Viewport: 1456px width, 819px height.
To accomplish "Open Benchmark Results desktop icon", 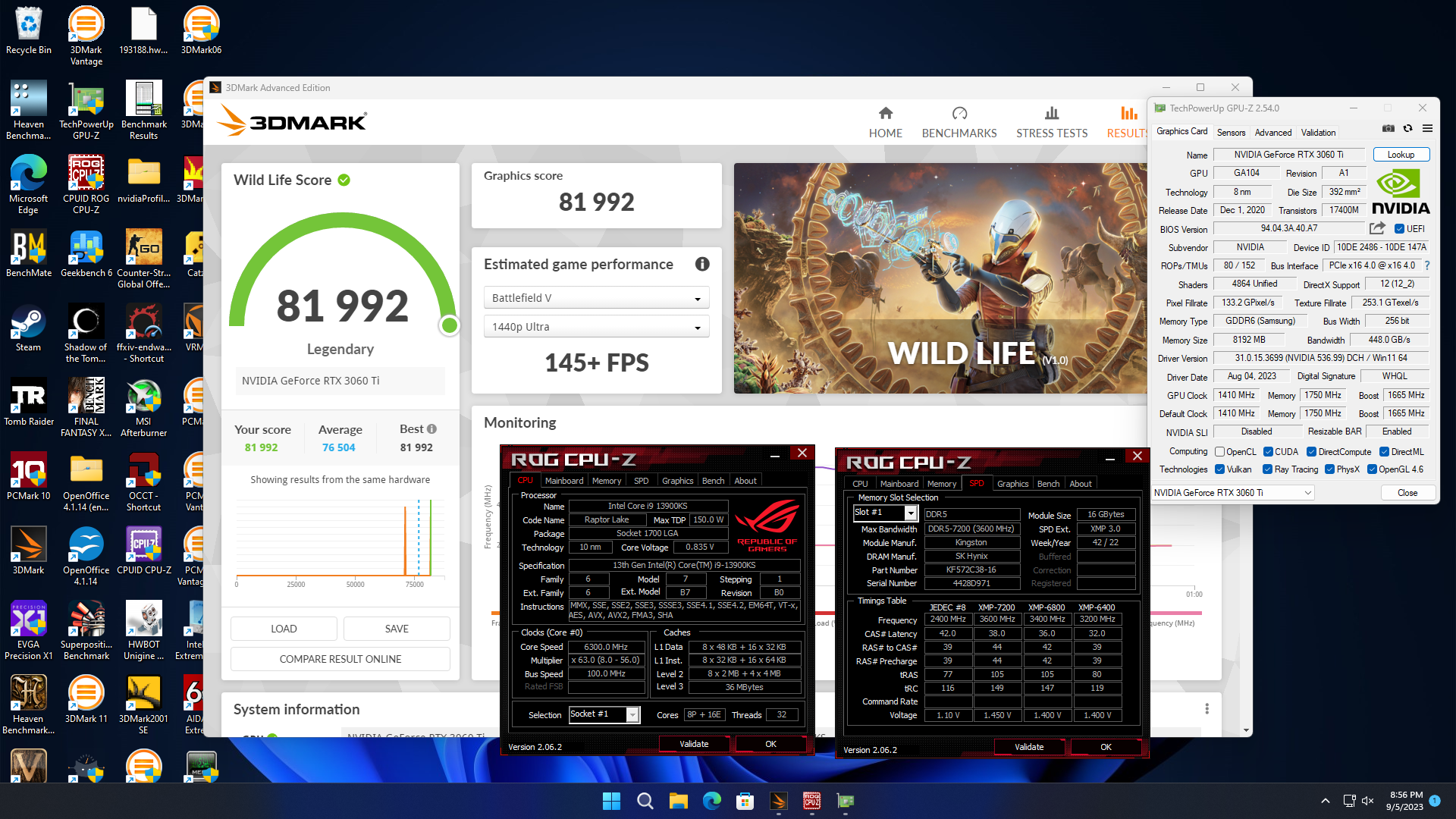I will (144, 111).
